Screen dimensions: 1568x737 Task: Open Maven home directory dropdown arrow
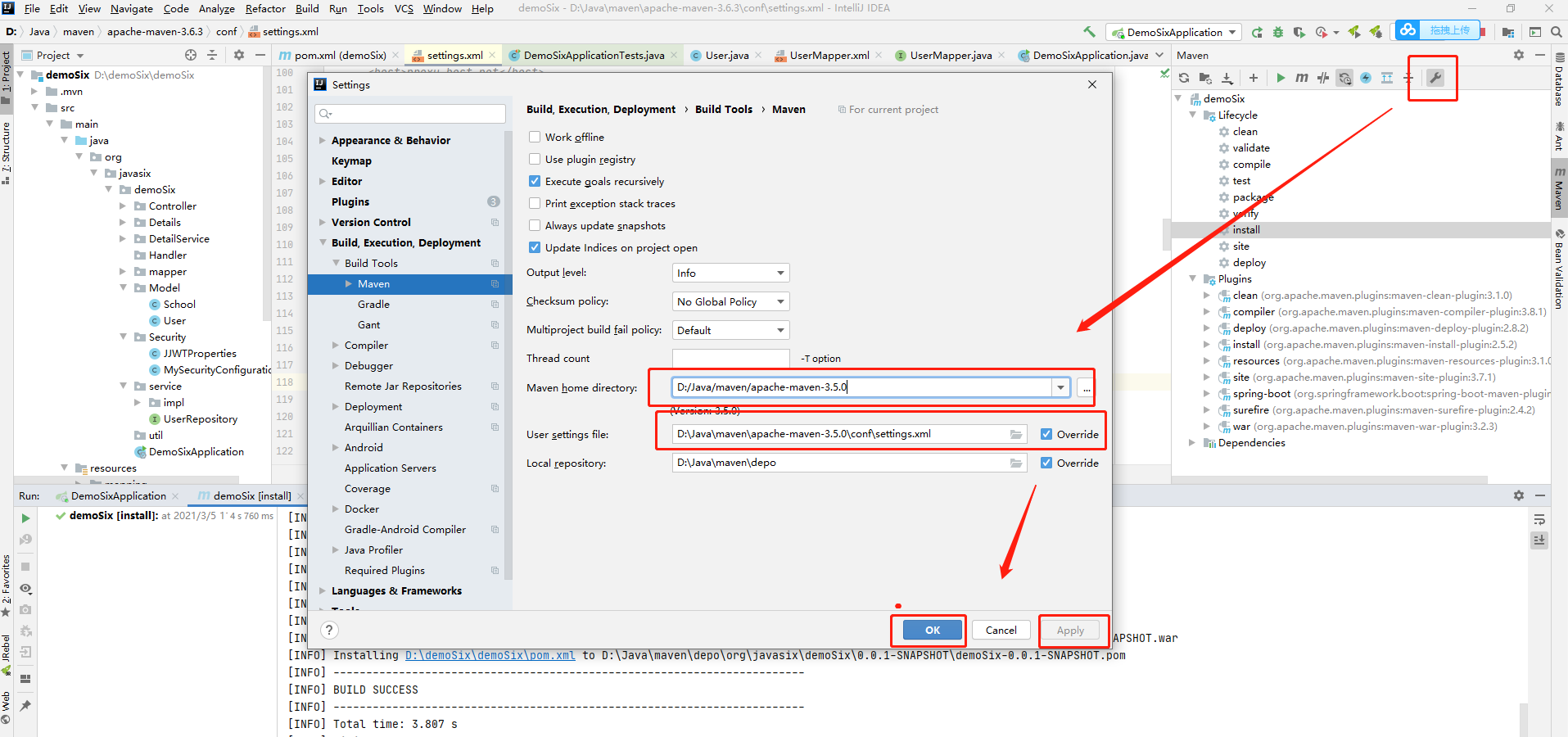click(x=1061, y=387)
